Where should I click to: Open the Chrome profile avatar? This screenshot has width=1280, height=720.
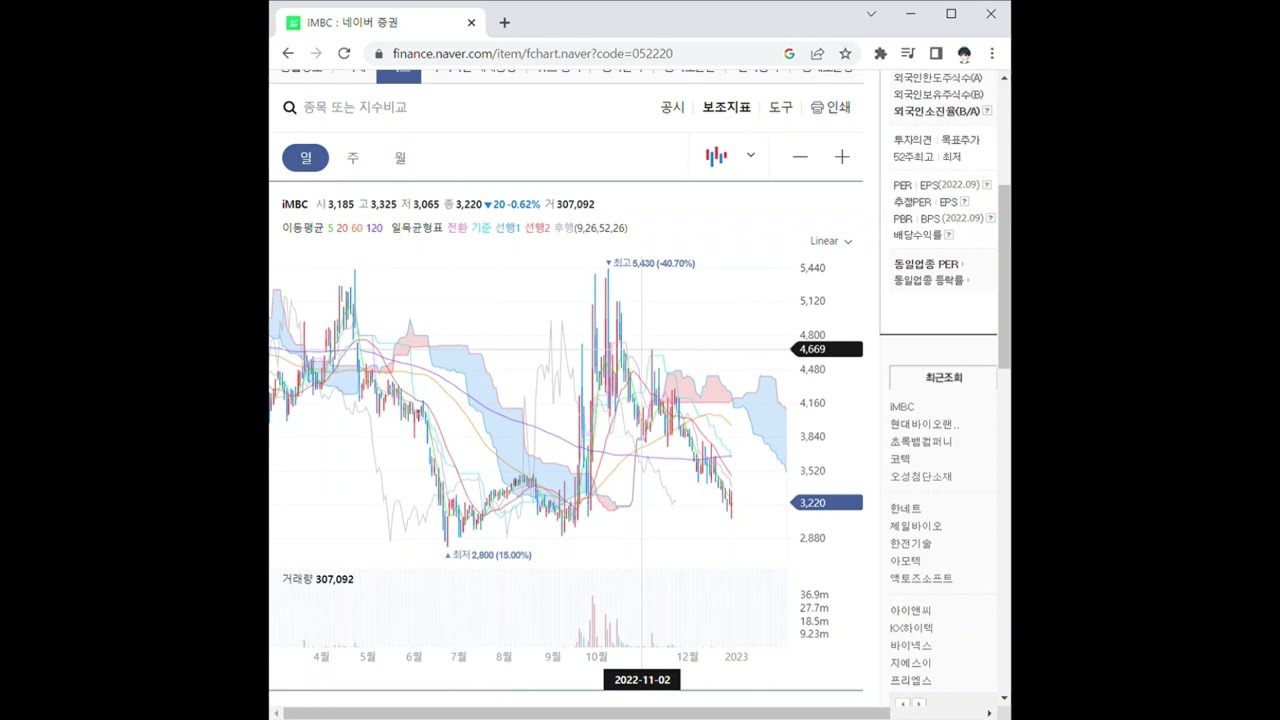pyautogui.click(x=964, y=53)
